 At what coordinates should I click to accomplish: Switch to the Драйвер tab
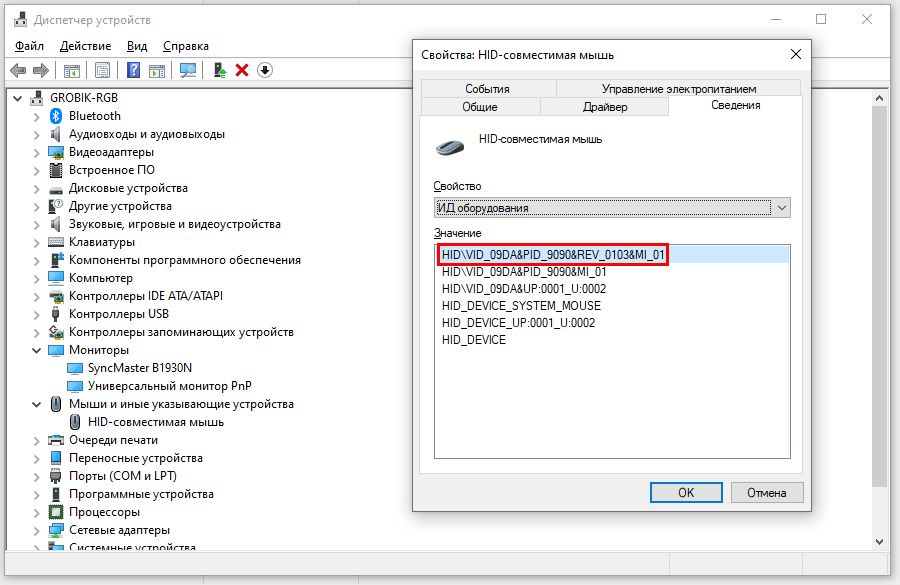[605, 107]
